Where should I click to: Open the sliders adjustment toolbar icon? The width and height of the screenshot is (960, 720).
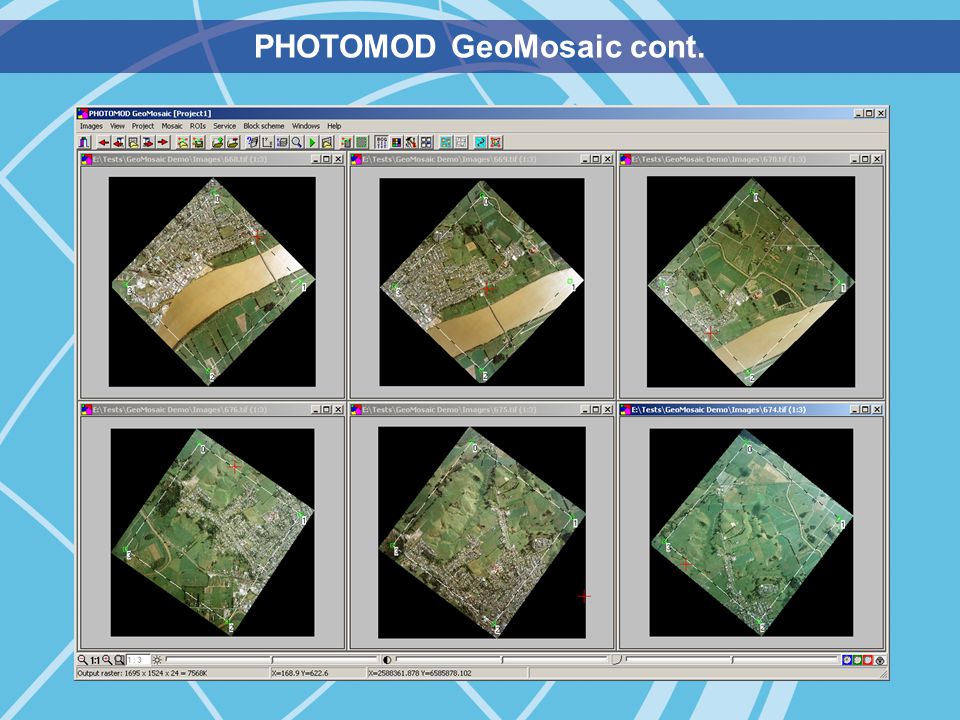tap(381, 143)
